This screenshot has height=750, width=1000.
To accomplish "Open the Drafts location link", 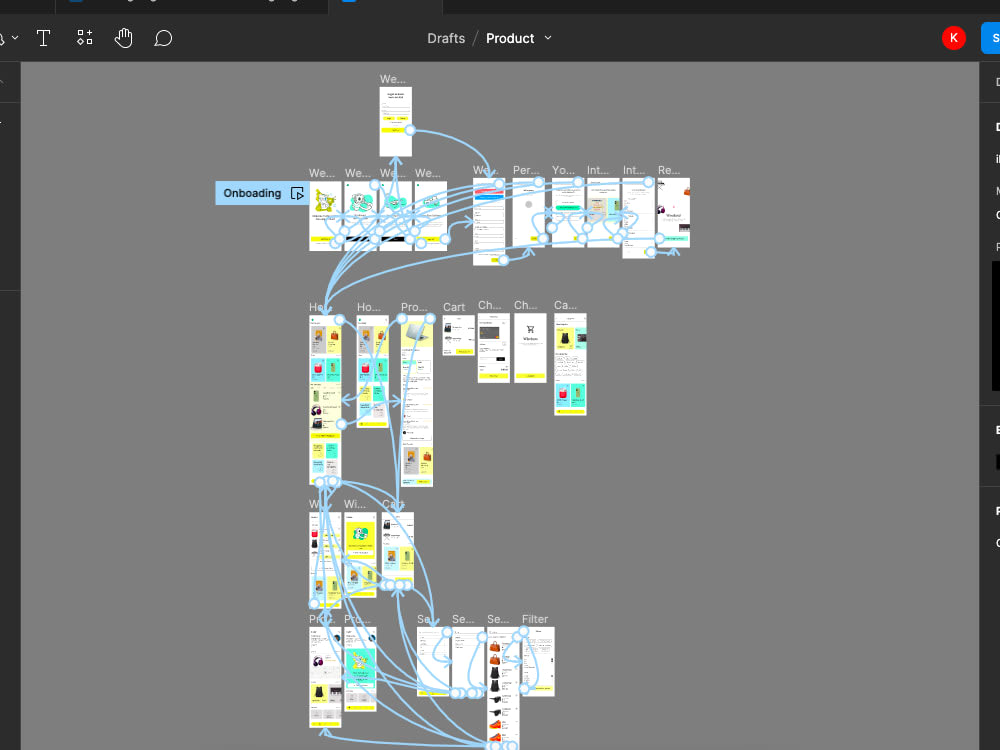I will (446, 38).
